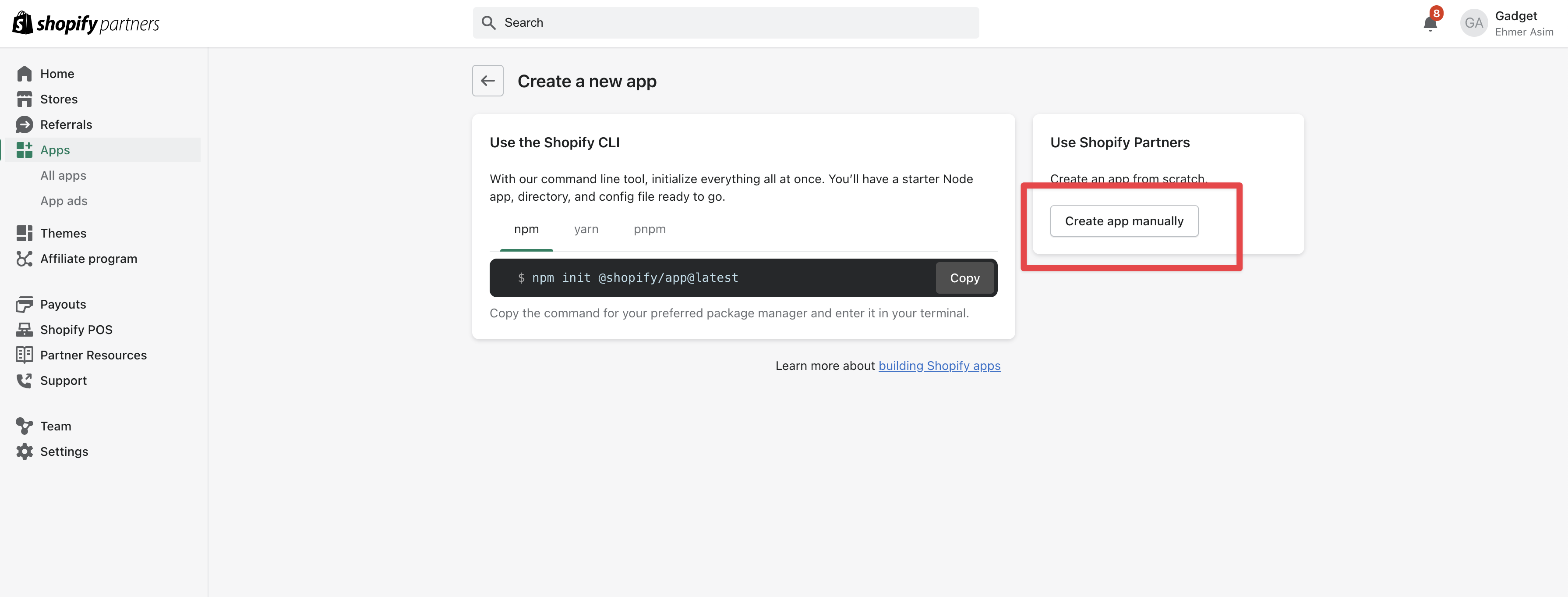Select the Payouts card icon
This screenshot has height=597, width=1568.
(x=25, y=304)
